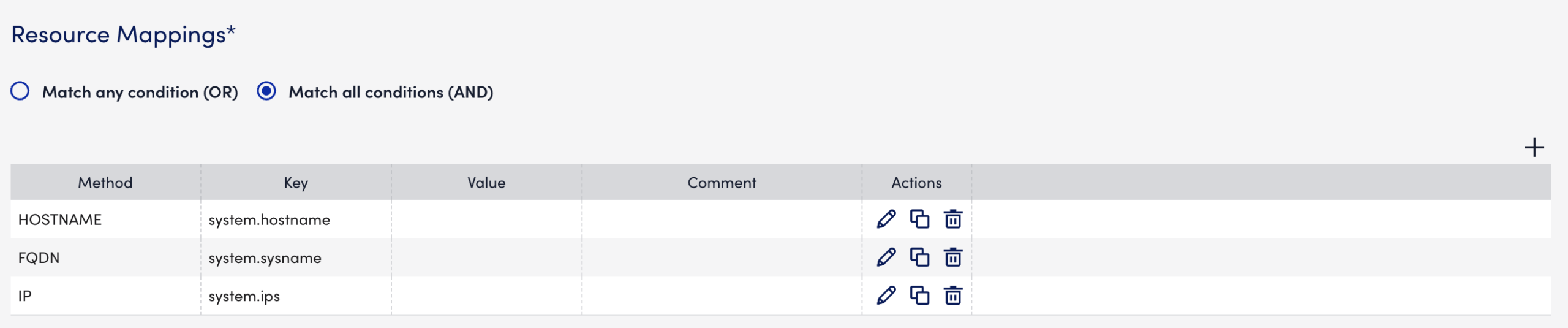Clone the FQDN mapping row
1568x328 pixels.
(919, 257)
